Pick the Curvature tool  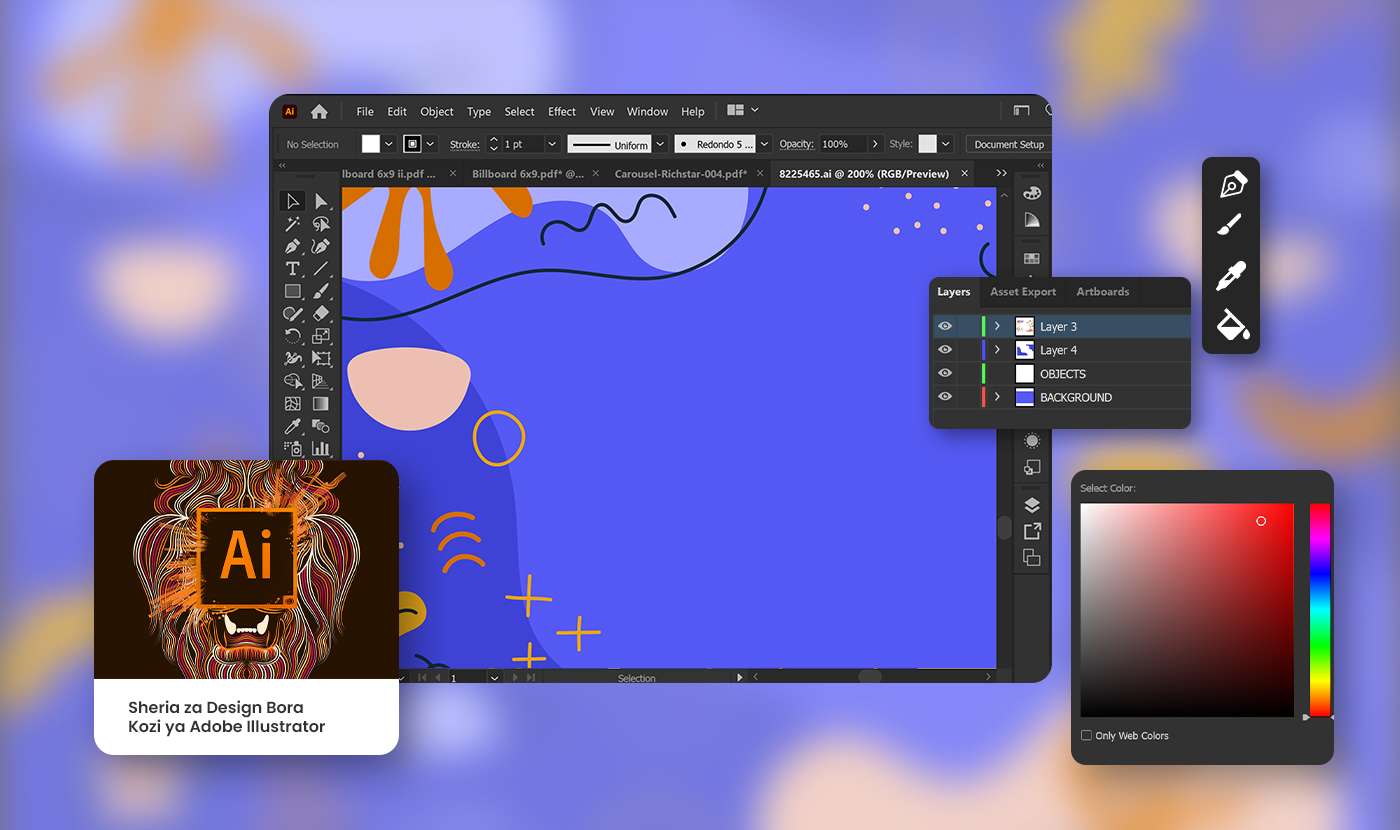pyautogui.click(x=321, y=246)
